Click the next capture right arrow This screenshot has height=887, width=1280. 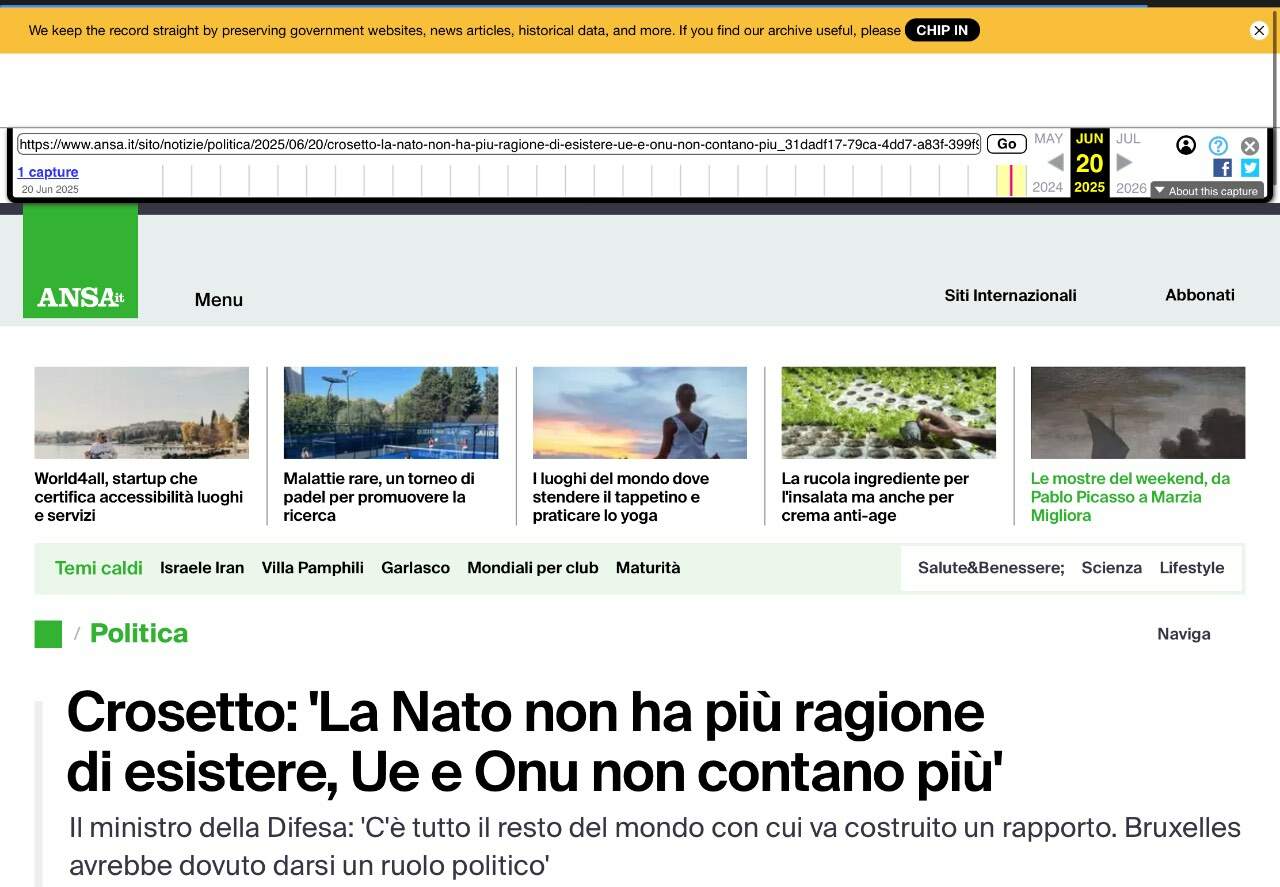click(1124, 162)
